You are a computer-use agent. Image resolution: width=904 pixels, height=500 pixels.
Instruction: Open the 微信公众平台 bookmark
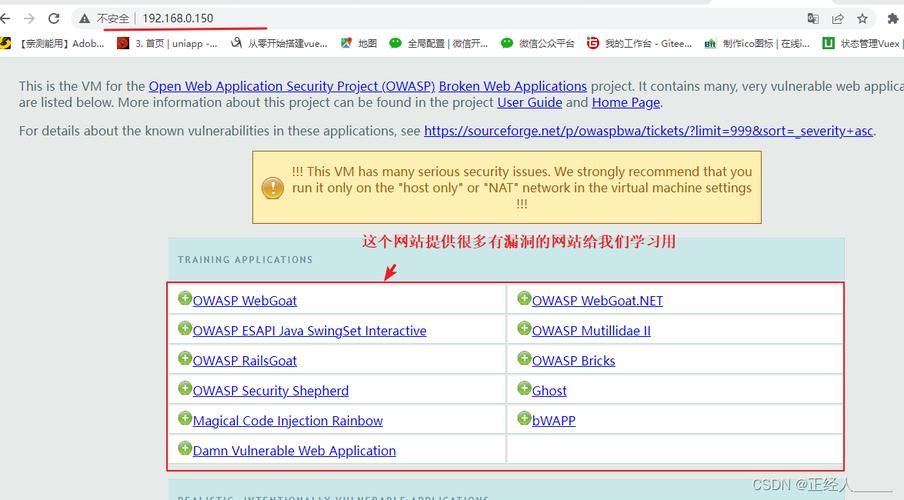(537, 43)
